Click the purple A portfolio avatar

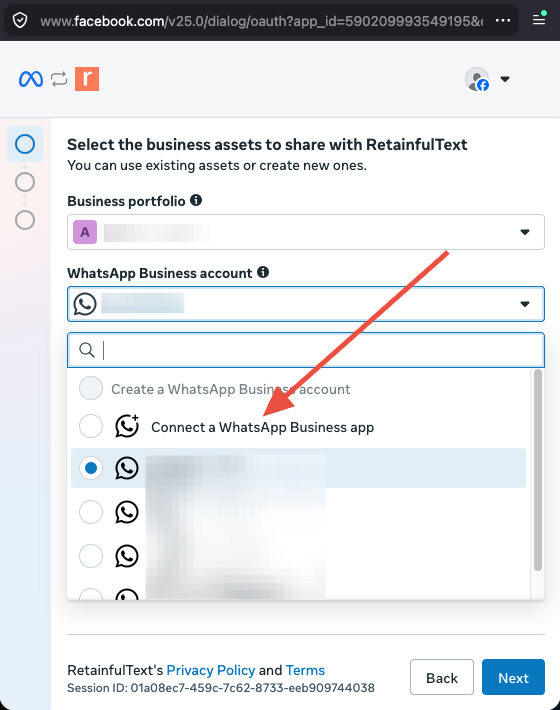pyautogui.click(x=85, y=232)
